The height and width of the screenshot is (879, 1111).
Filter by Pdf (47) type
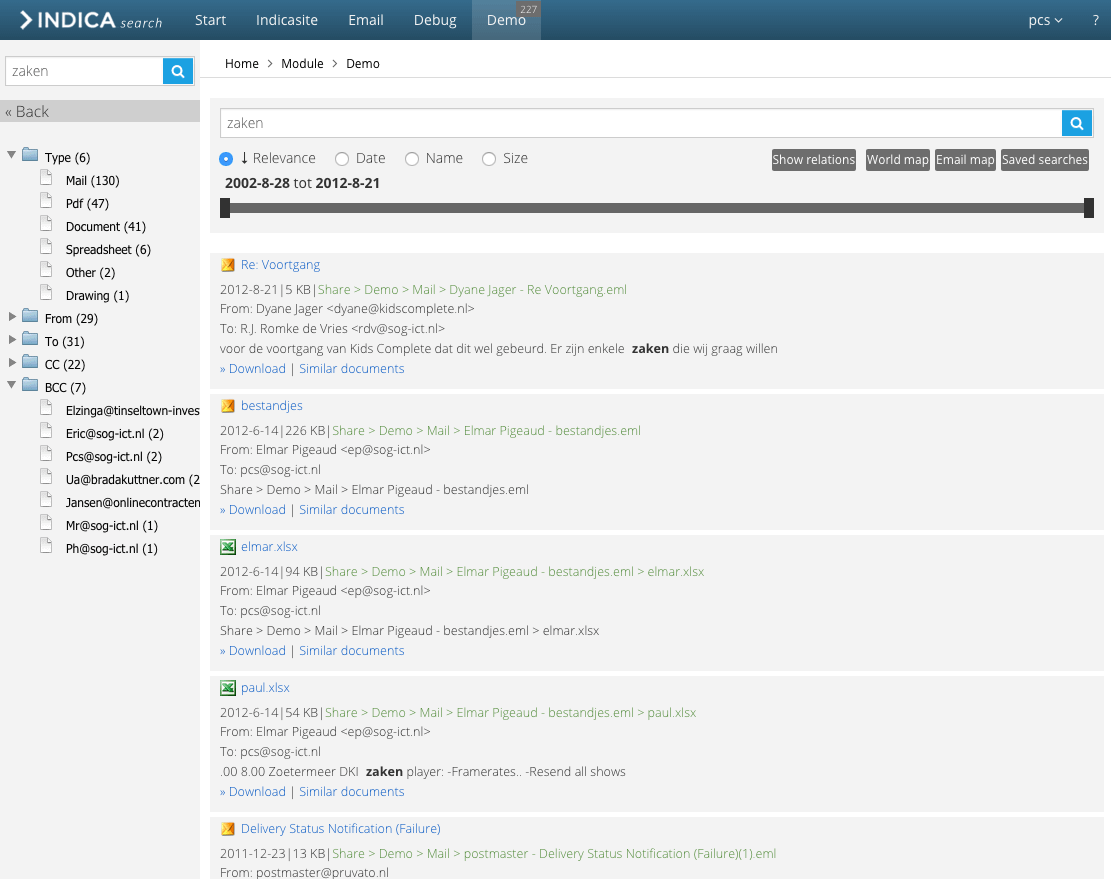coord(87,204)
